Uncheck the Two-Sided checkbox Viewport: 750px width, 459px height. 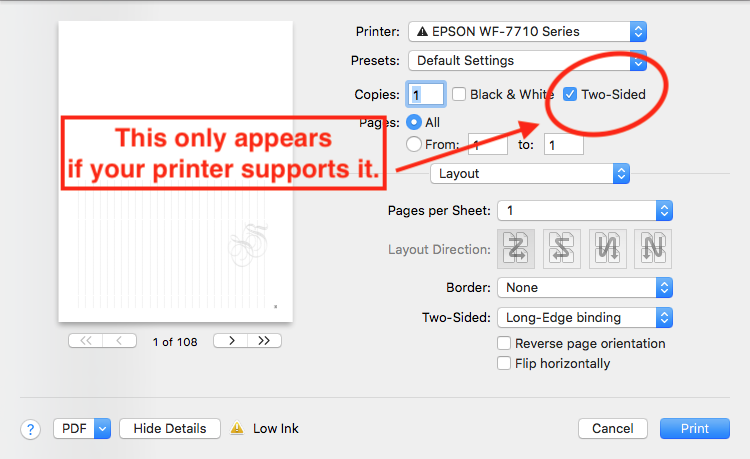(x=570, y=94)
